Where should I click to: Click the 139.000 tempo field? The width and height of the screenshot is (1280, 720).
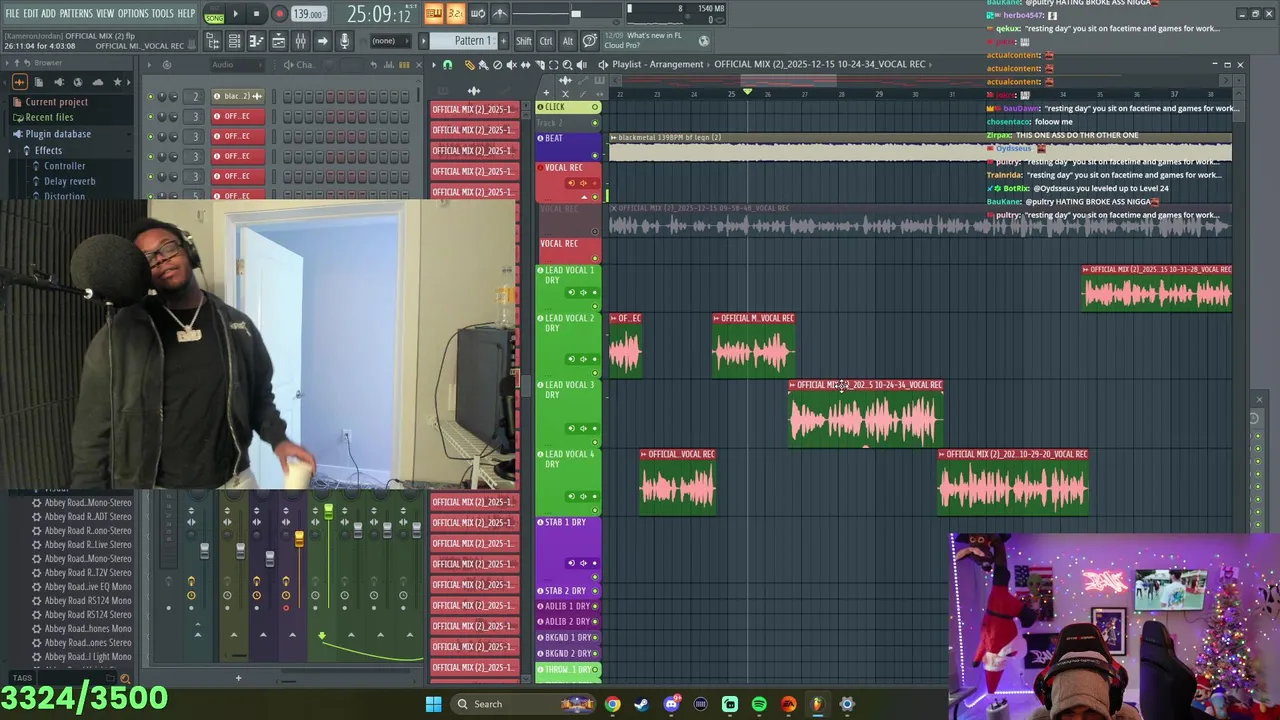click(309, 14)
